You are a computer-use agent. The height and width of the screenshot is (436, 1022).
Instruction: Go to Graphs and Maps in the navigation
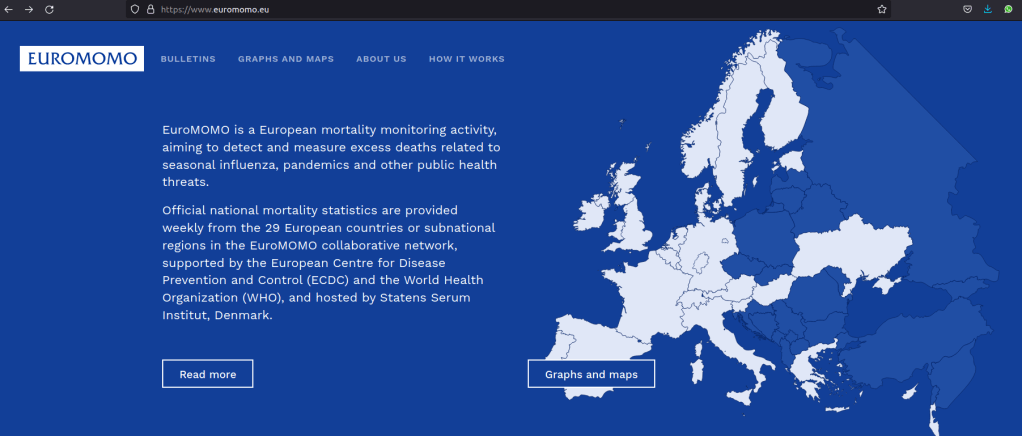pyautogui.click(x=286, y=59)
